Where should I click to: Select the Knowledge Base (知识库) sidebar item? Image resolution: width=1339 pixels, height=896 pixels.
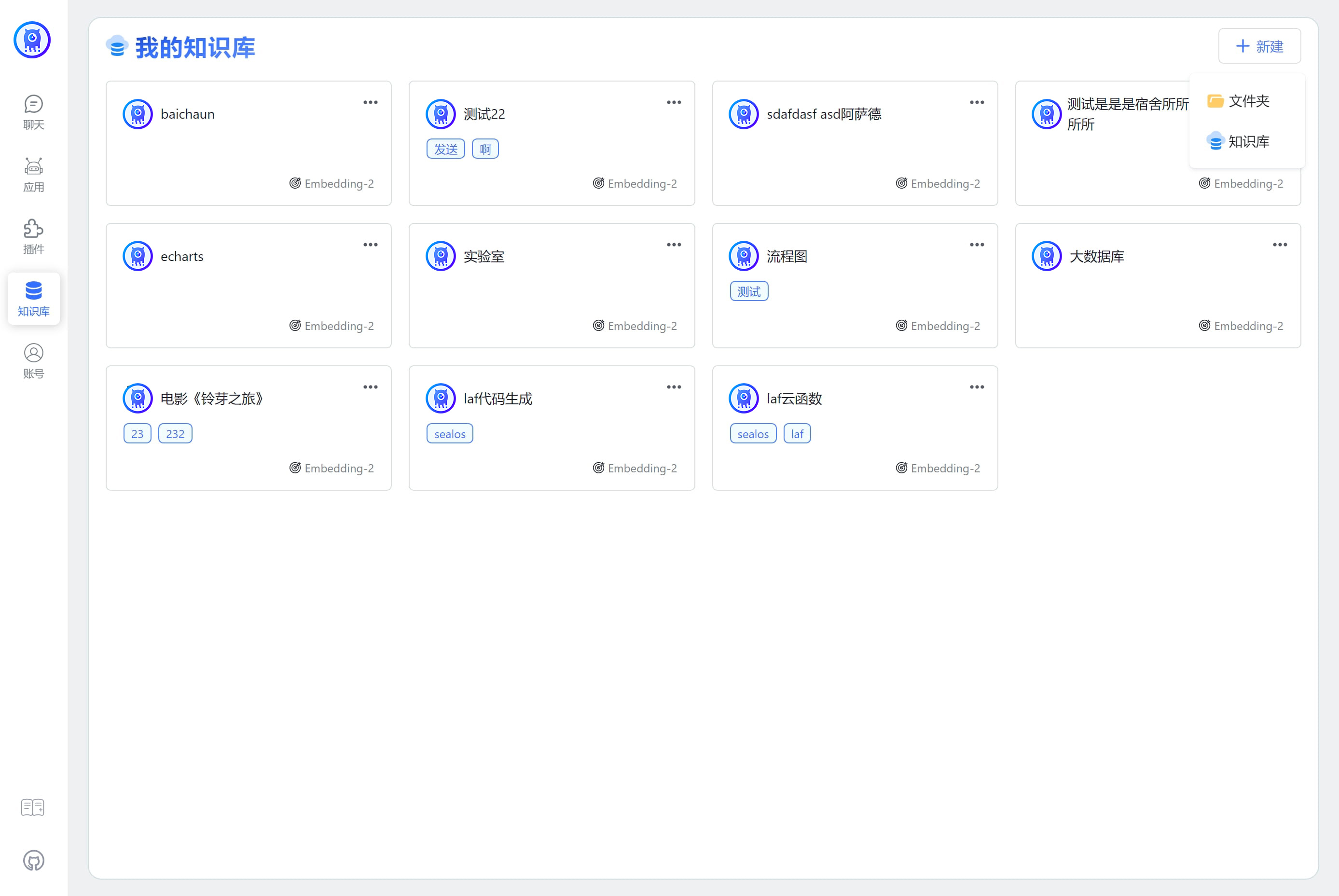[33, 299]
